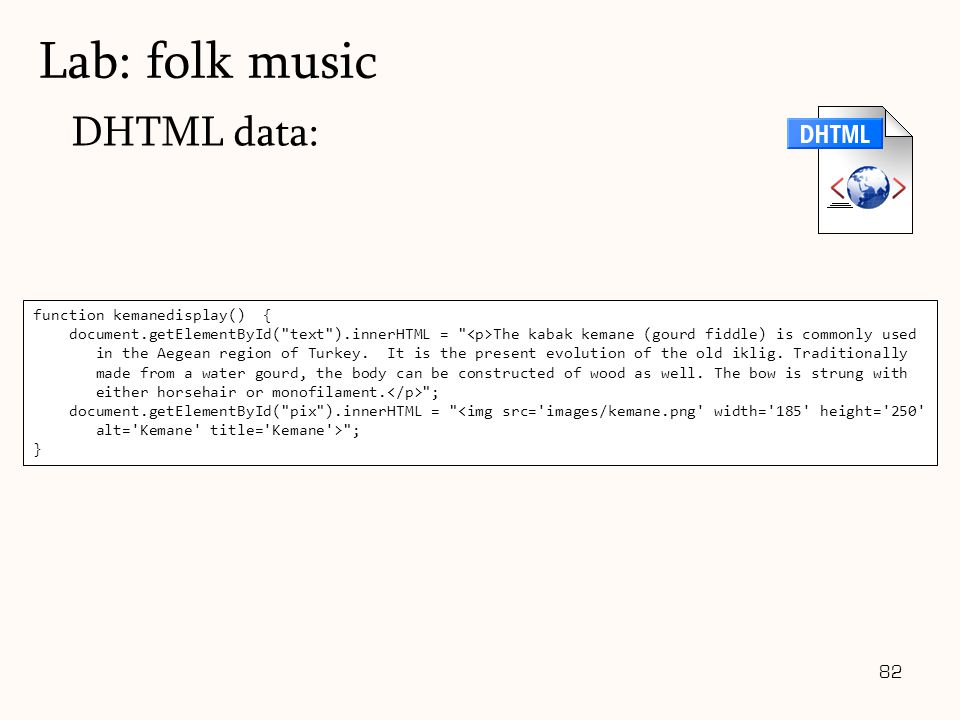Screen dimensions: 960x720
Task: Click "width='185'" in the code
Action: point(762,411)
